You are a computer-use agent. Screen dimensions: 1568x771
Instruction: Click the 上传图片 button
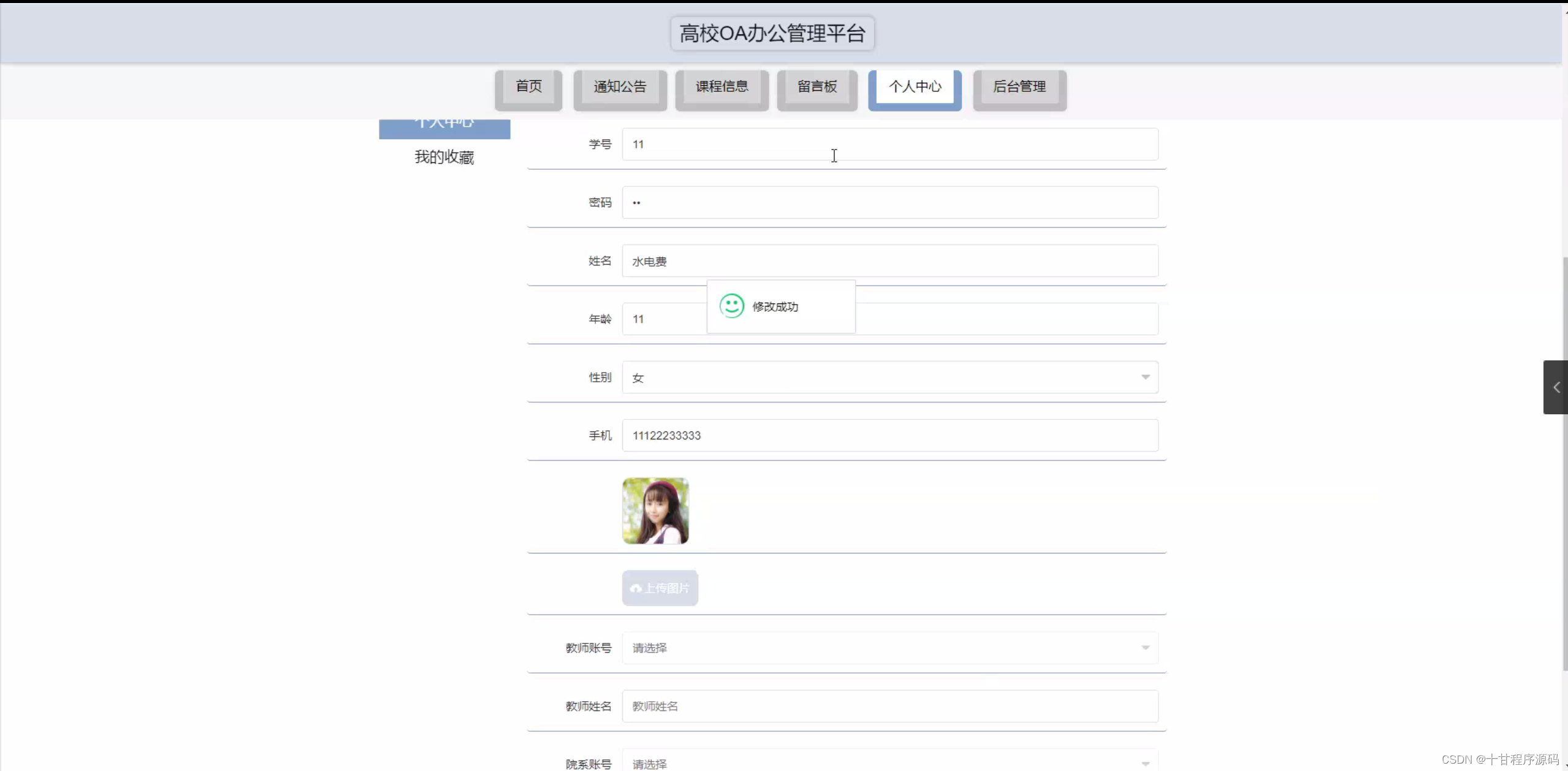(x=660, y=588)
